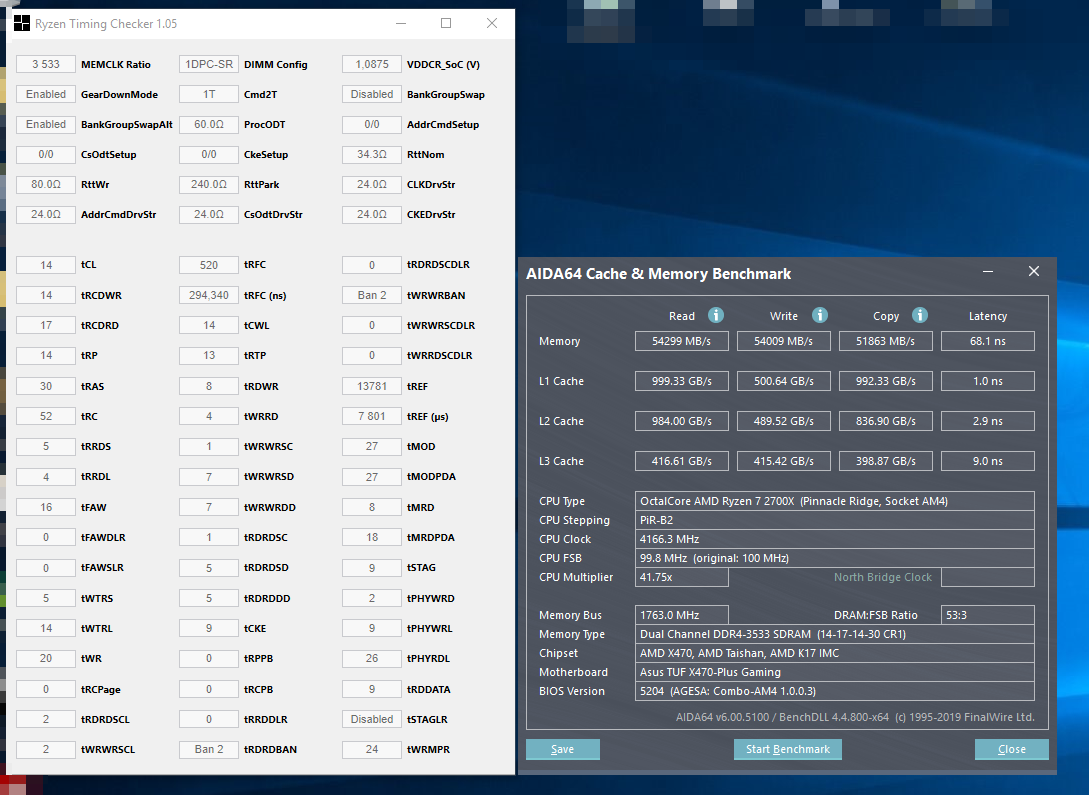Screen dimensions: 1089x795
Task: Click the BankGroupSwap value Disabled
Action: click(x=372, y=94)
